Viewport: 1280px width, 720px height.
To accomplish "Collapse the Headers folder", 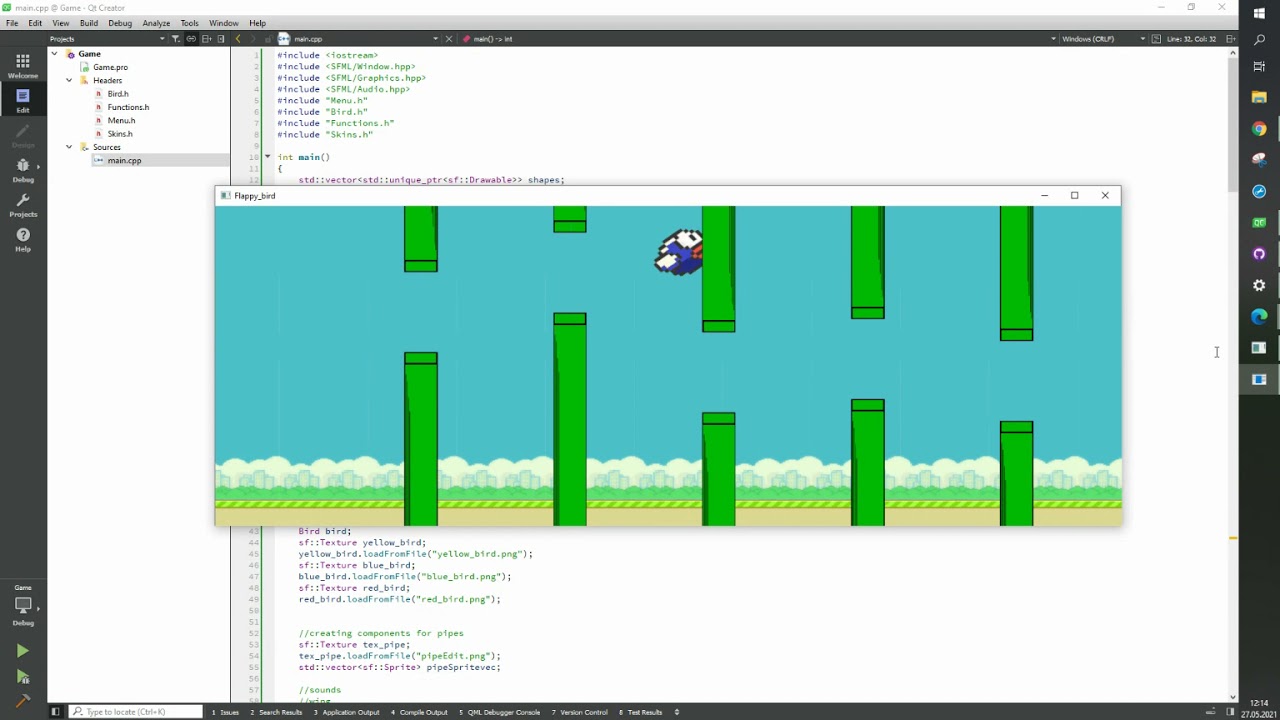I will (x=69, y=80).
